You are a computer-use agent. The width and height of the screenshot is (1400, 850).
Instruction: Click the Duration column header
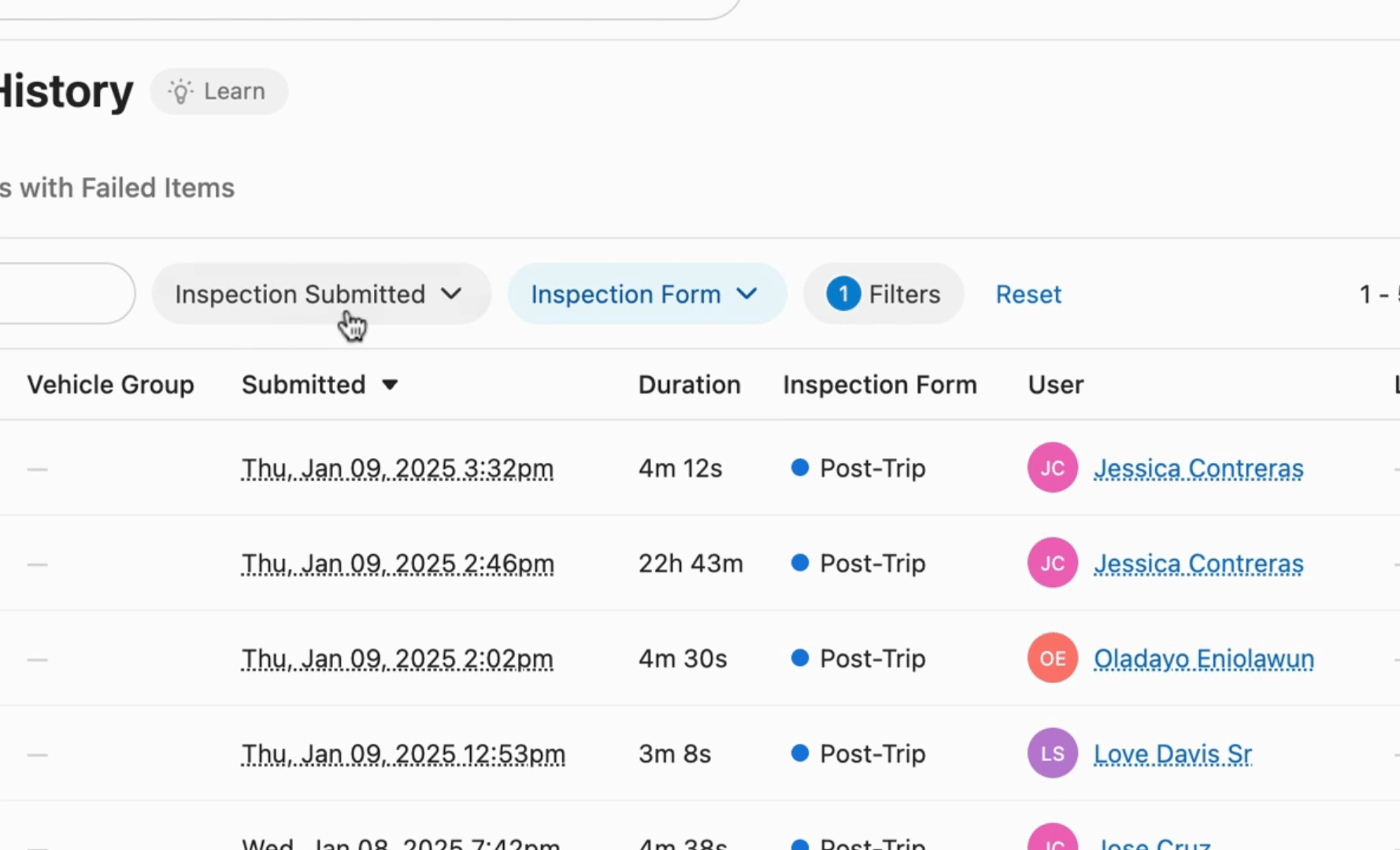689,385
